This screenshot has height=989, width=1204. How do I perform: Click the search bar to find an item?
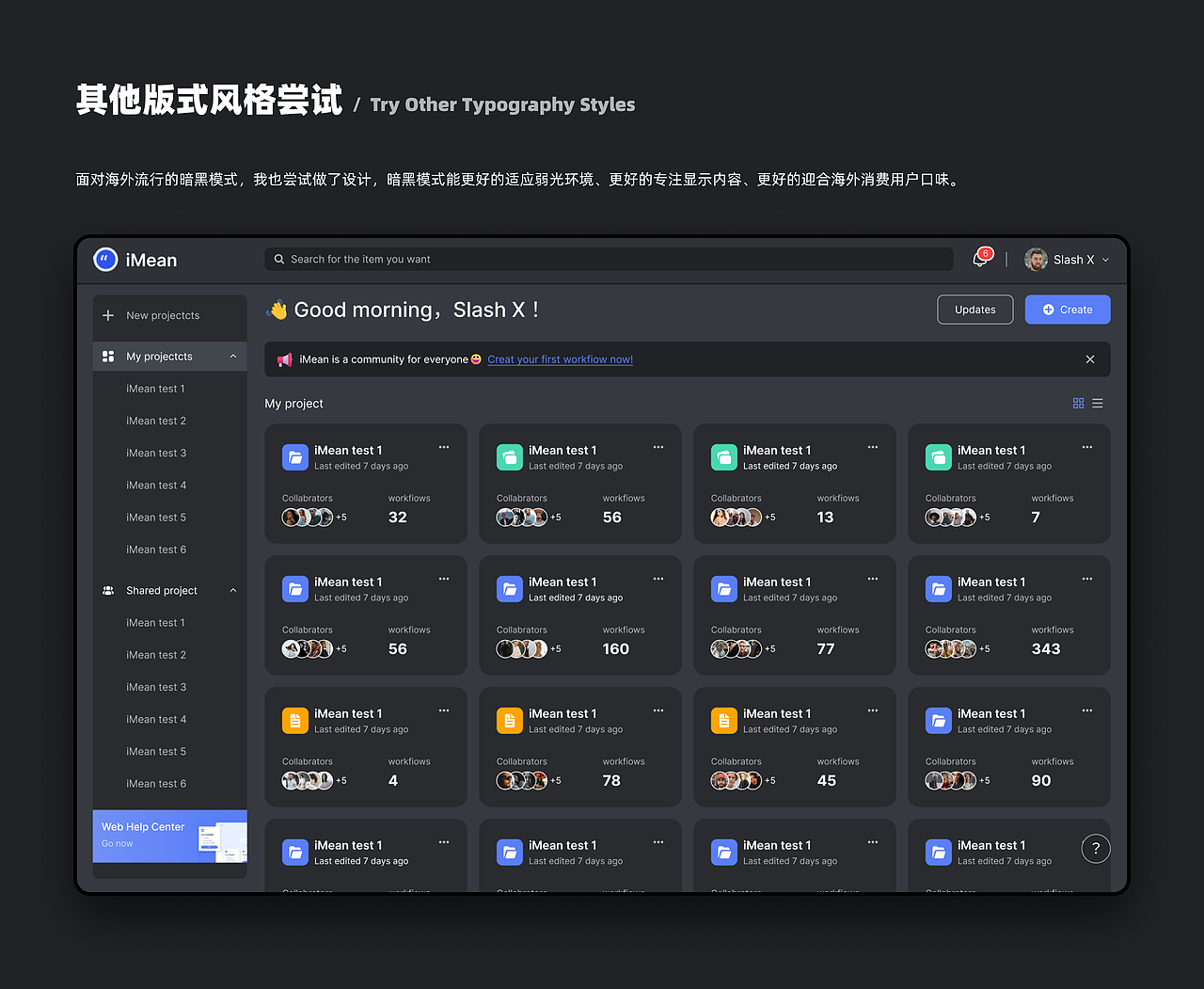click(609, 259)
